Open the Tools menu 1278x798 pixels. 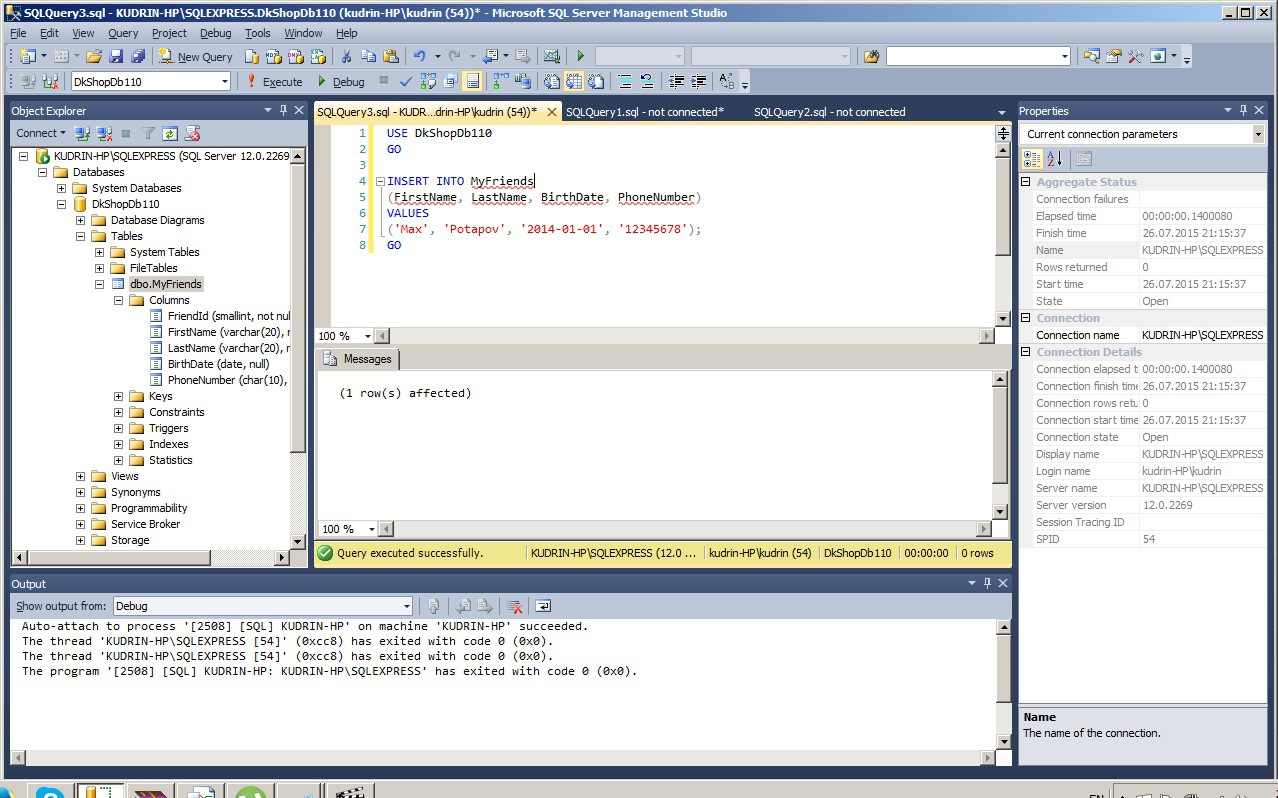click(258, 33)
